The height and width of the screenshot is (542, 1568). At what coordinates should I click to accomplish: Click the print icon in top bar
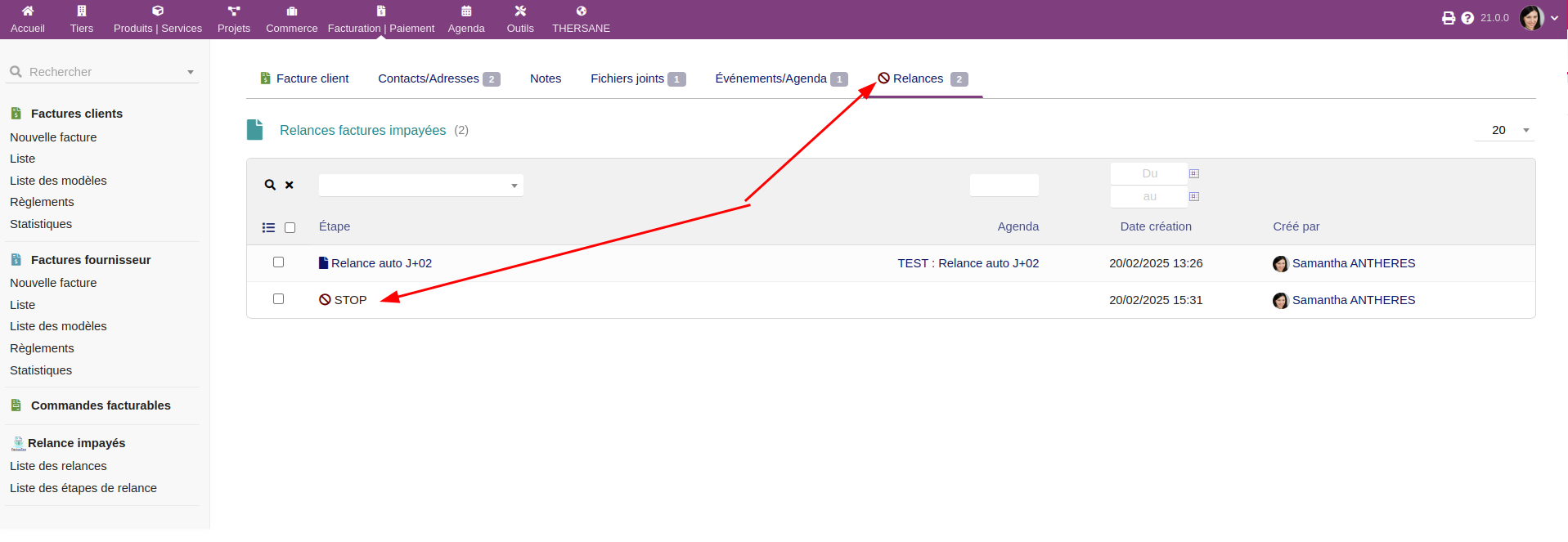pos(1448,18)
